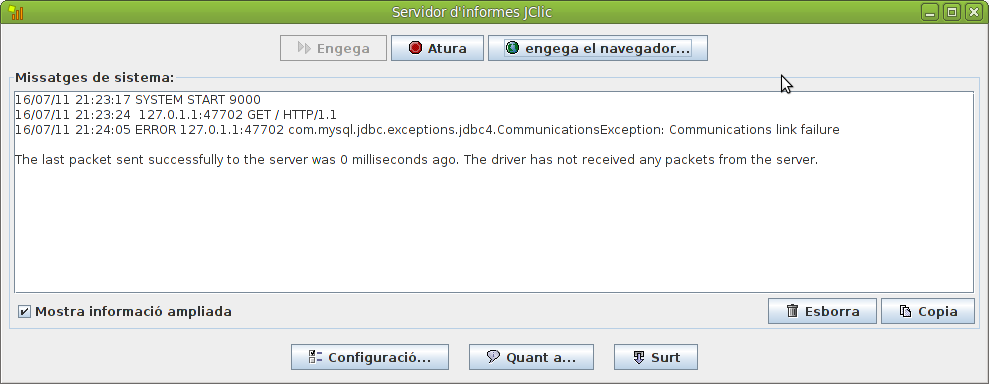Image resolution: width=989 pixels, height=384 pixels.
Task: Click the copy pages icon on Copia
Action: tap(905, 311)
